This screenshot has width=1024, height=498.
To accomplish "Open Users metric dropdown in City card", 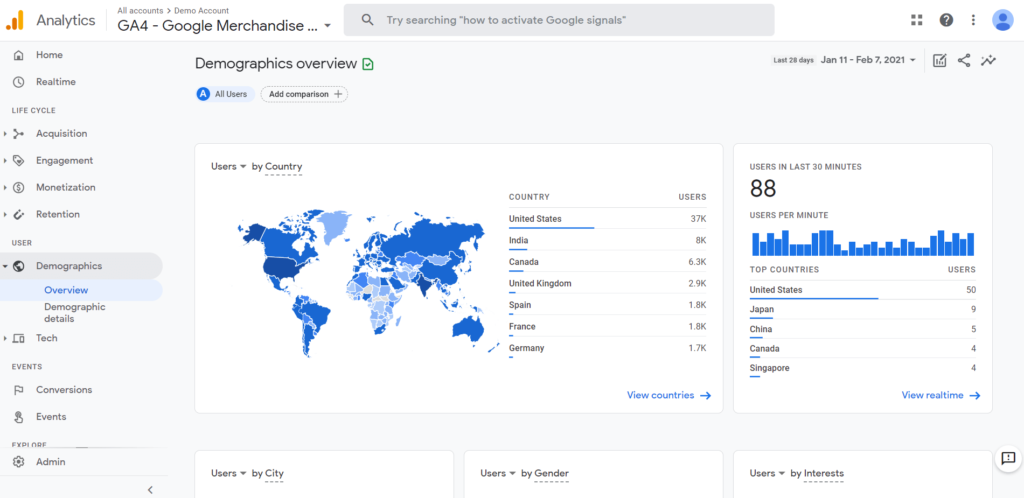I will 229,473.
